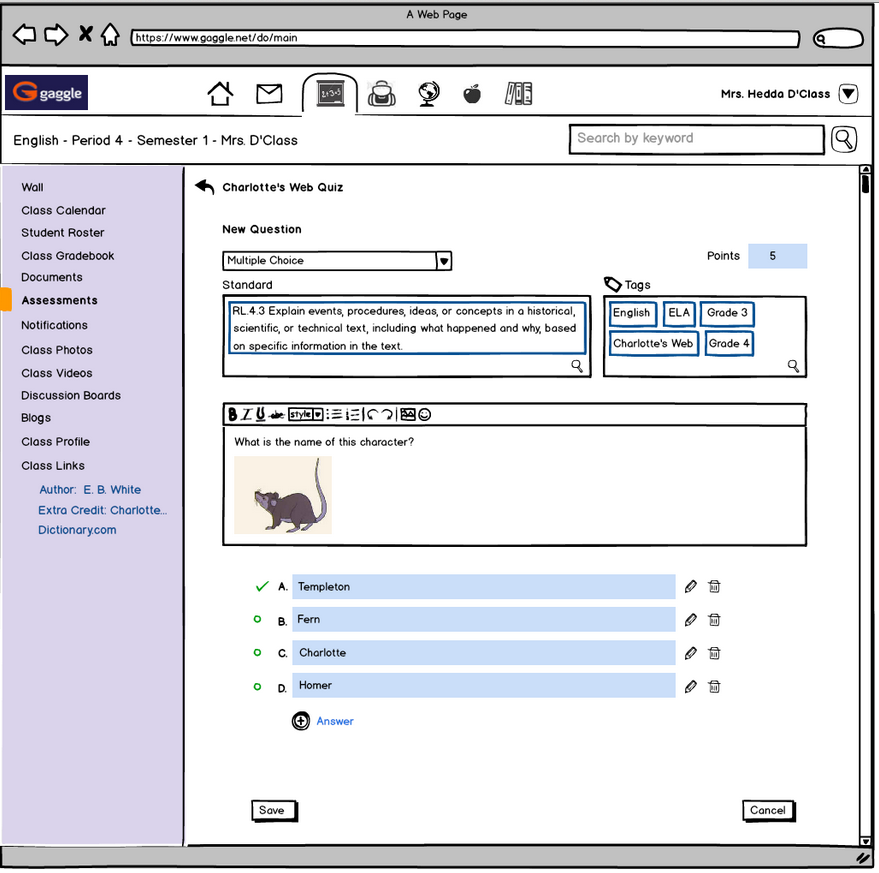879x873 pixels.
Task: Delete answer Homer with its trash icon
Action: (714, 686)
